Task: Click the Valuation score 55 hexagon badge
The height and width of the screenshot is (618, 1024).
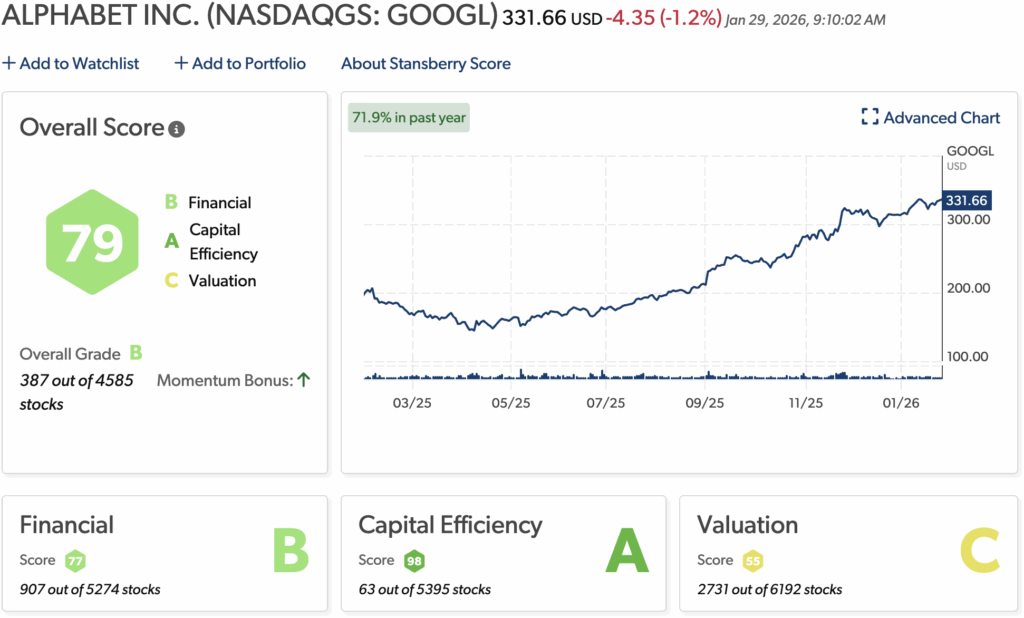Action: tap(752, 560)
